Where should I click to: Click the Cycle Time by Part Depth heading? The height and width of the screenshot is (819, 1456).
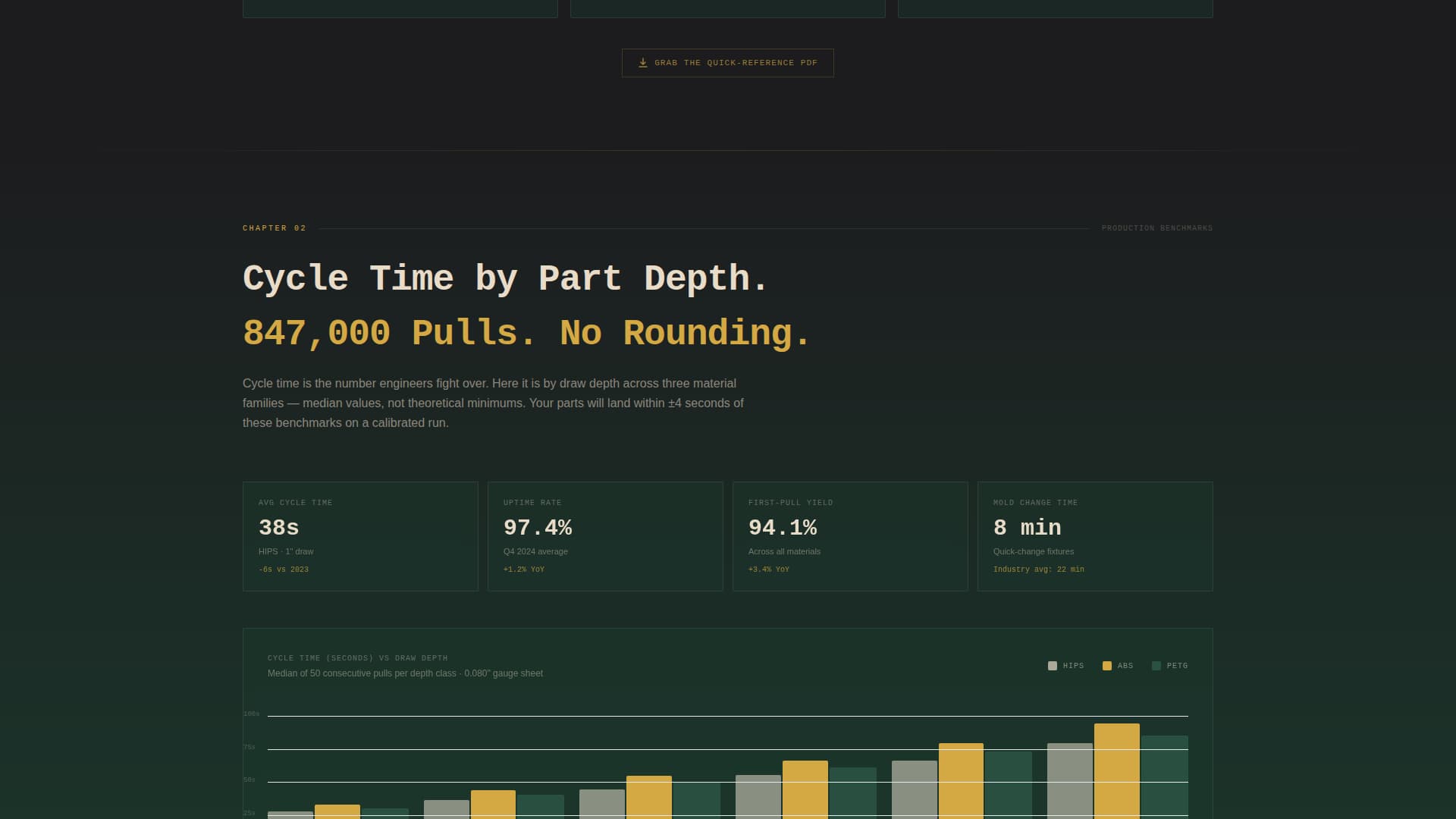click(x=505, y=278)
